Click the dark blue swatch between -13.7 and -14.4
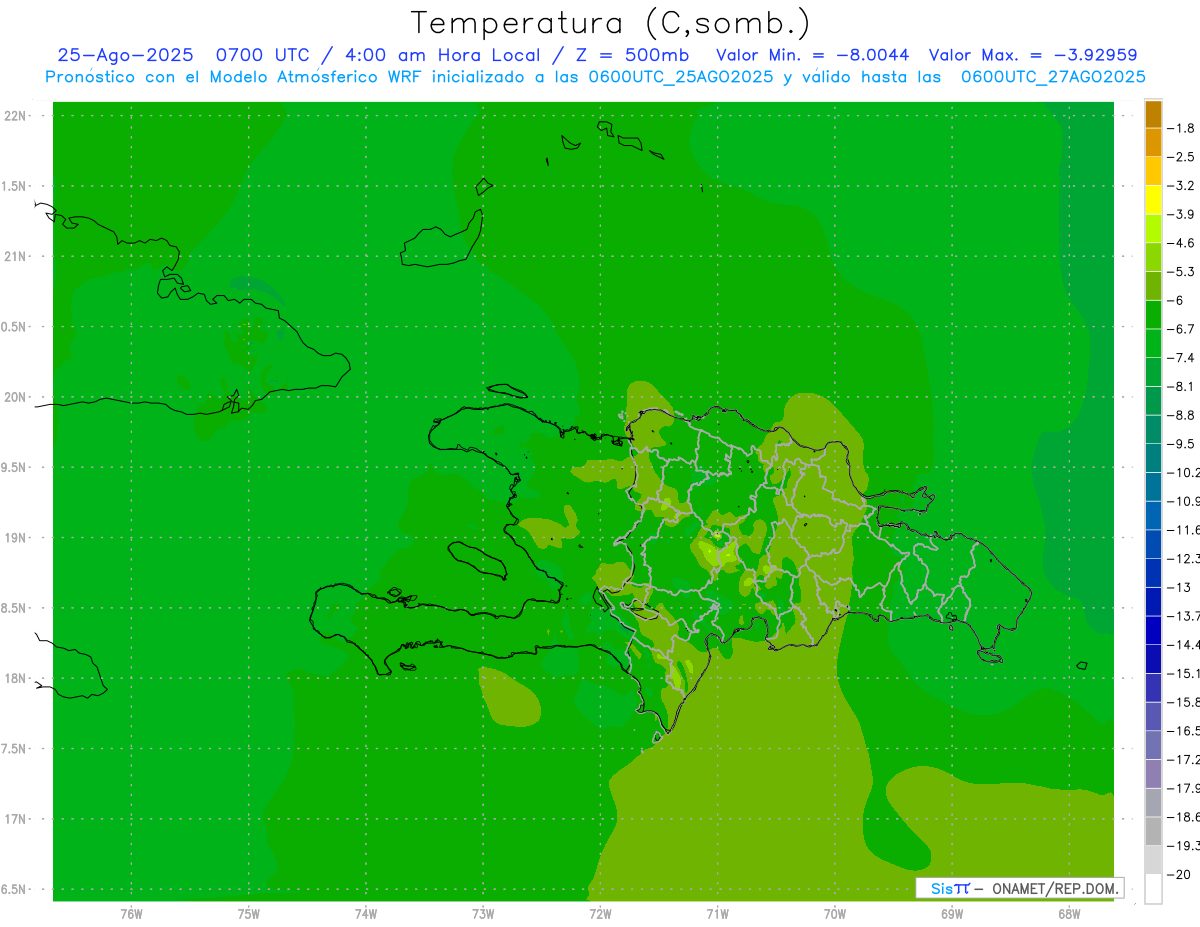This screenshot has height=927, width=1200. pos(1153,630)
